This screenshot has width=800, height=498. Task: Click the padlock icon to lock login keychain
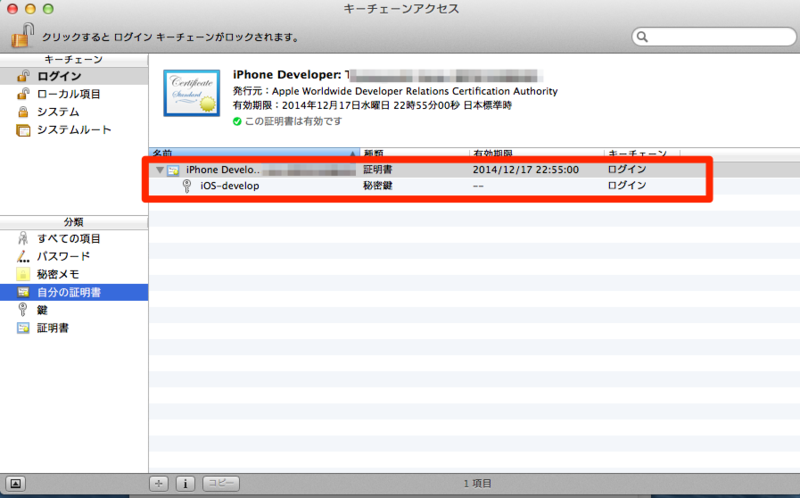tap(22, 35)
